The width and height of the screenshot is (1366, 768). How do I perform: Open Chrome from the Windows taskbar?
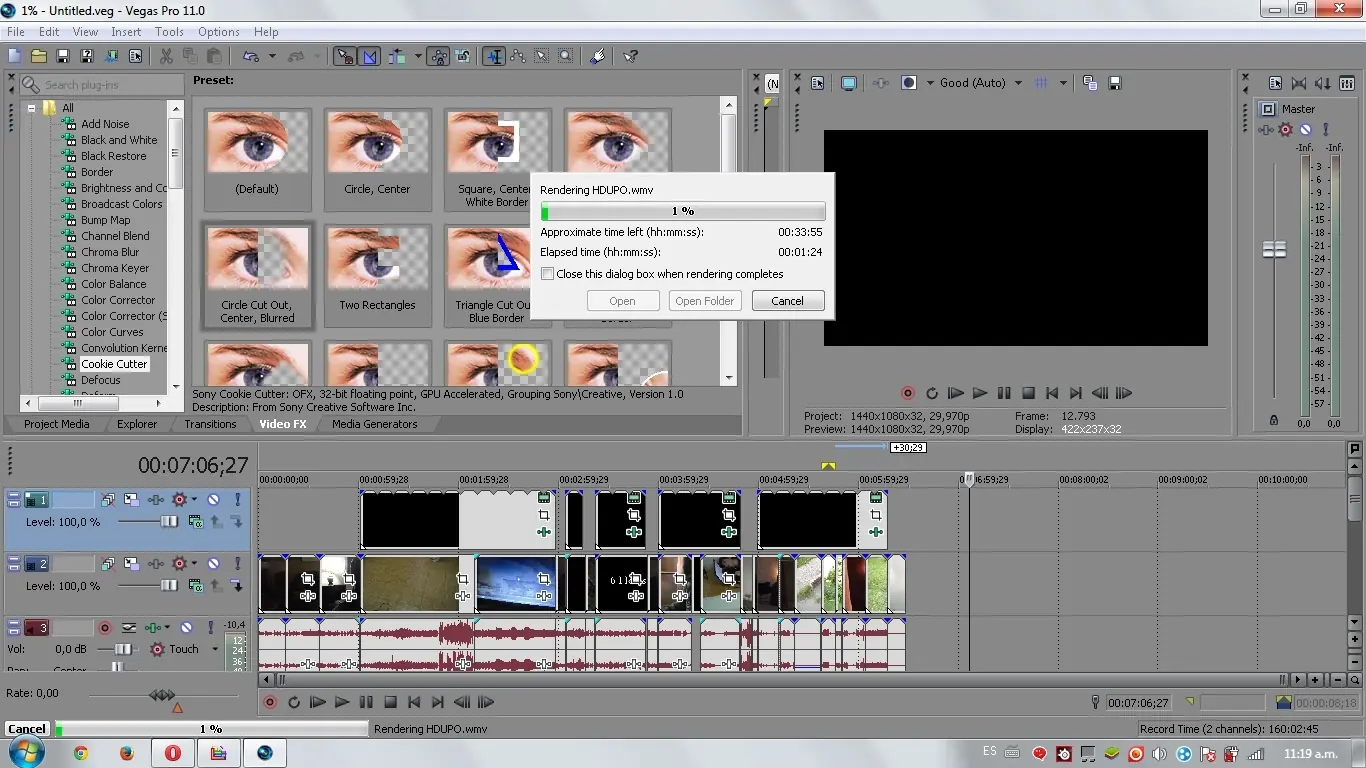80,753
